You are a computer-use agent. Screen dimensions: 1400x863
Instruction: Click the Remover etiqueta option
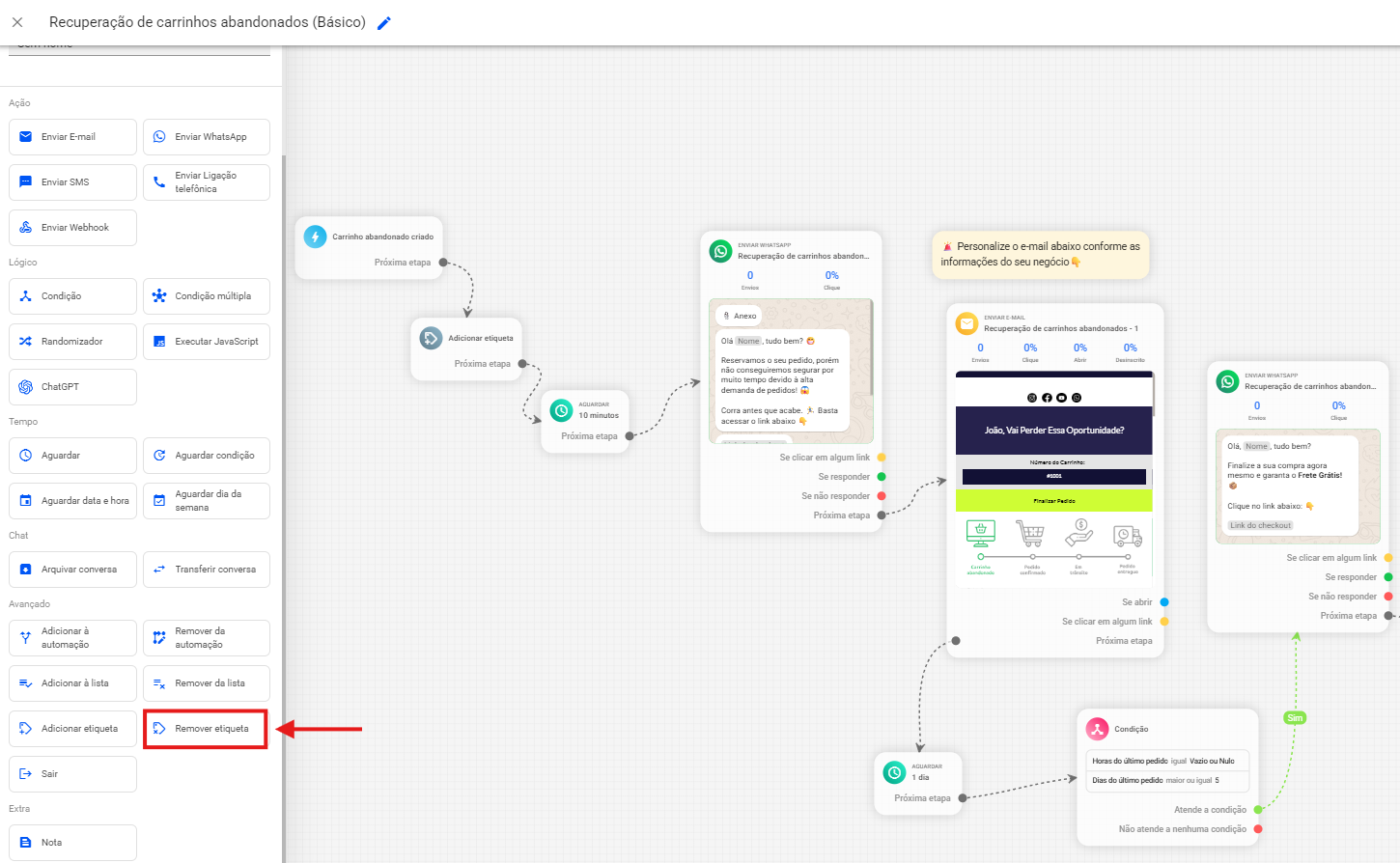[x=207, y=729]
